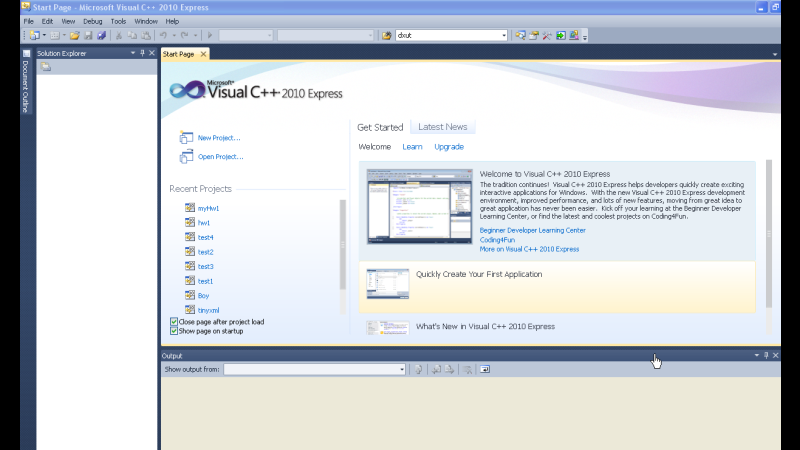Click the Solution Explorer properties icon

click(x=45, y=67)
